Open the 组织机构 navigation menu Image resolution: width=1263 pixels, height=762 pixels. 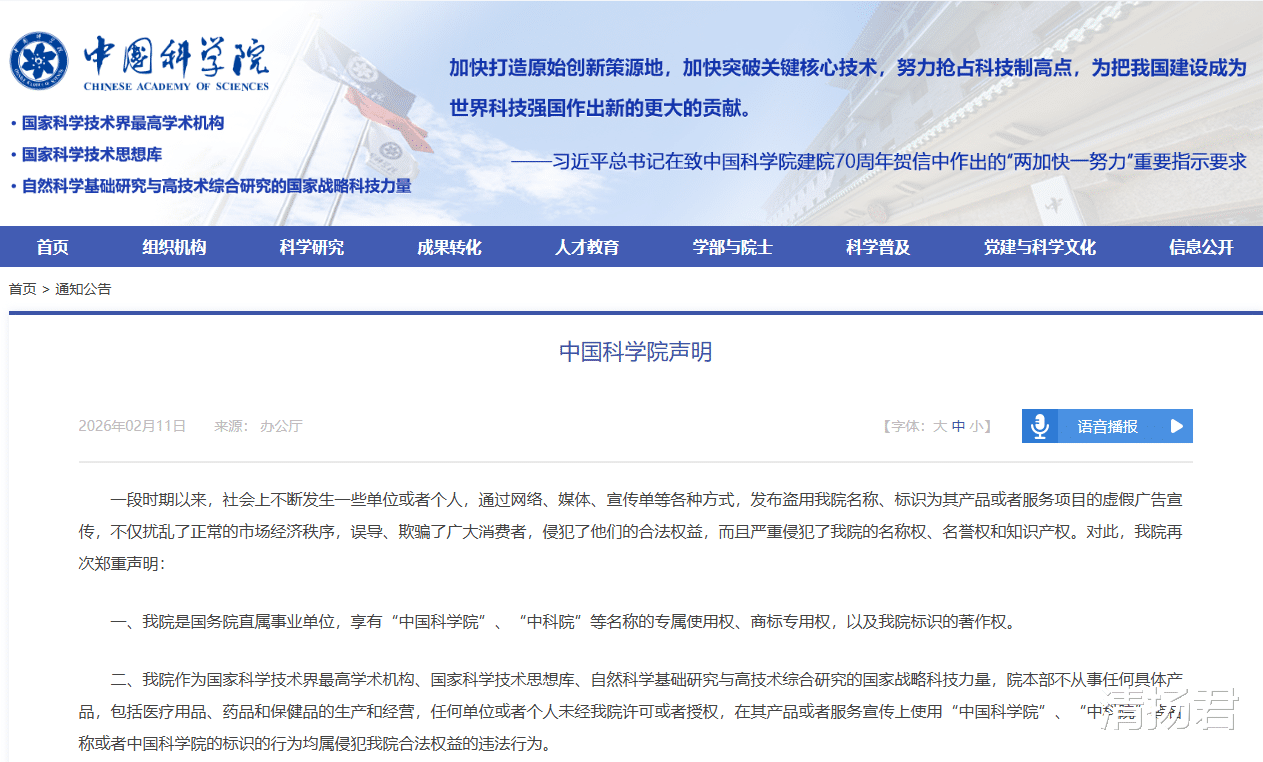point(174,247)
